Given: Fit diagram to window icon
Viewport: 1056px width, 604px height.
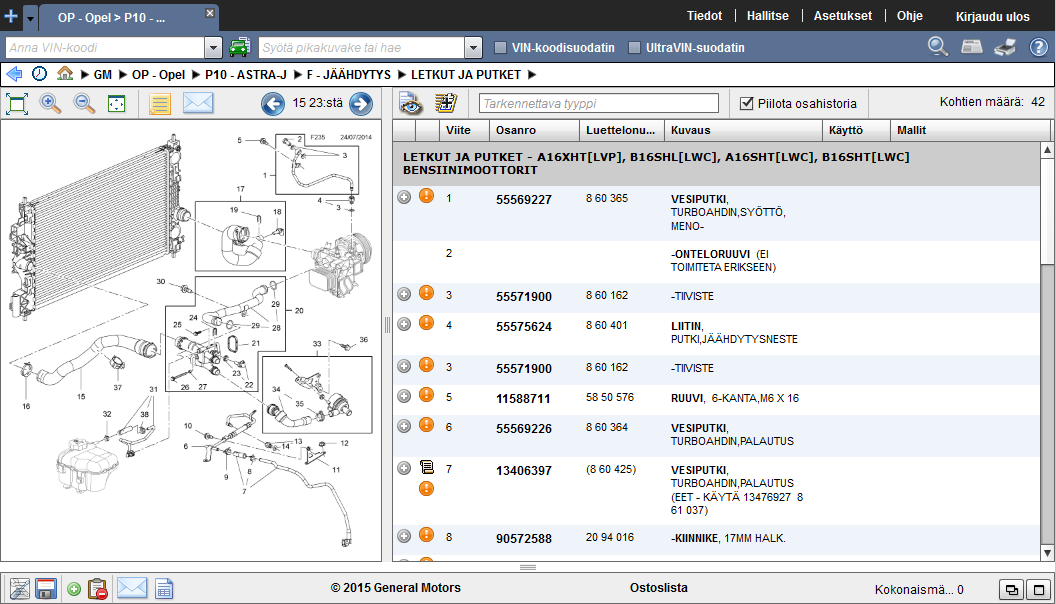Looking at the screenshot, I should [x=17, y=104].
